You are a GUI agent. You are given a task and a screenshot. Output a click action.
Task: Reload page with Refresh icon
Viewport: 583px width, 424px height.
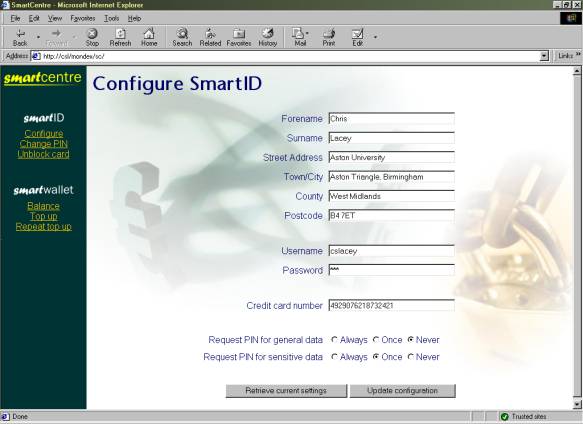[x=120, y=37]
